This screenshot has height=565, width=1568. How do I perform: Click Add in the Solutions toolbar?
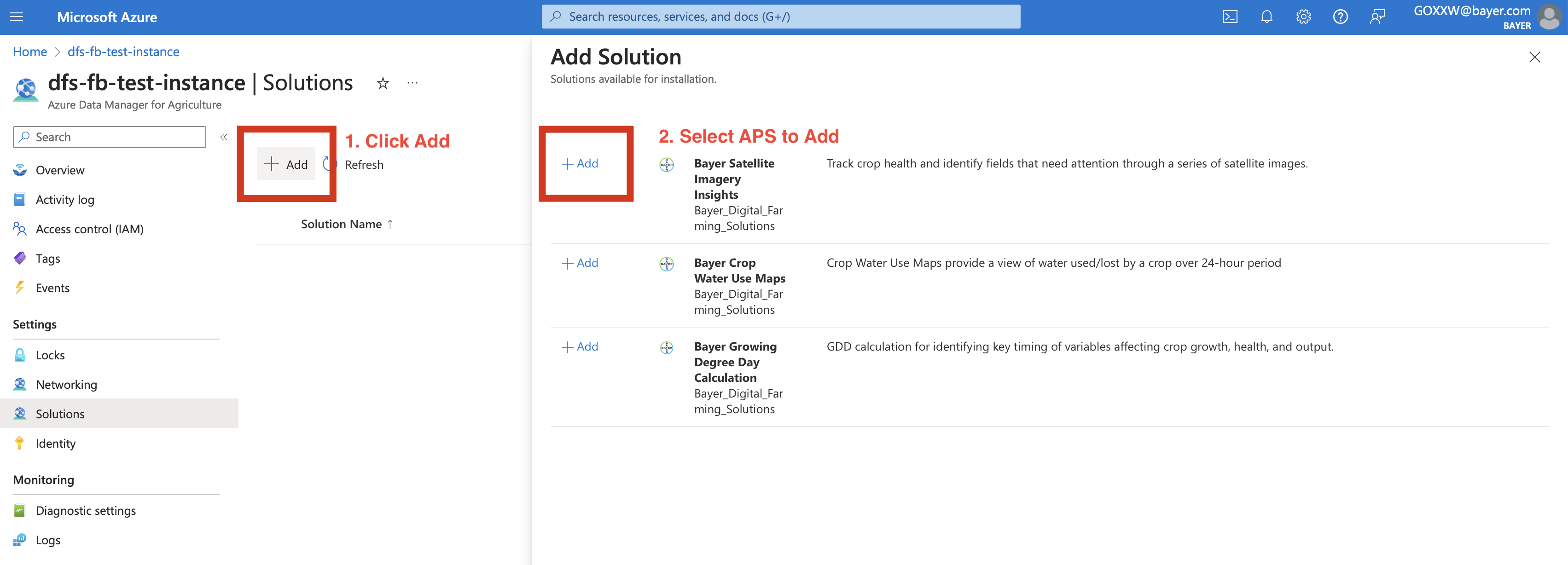[x=286, y=164]
